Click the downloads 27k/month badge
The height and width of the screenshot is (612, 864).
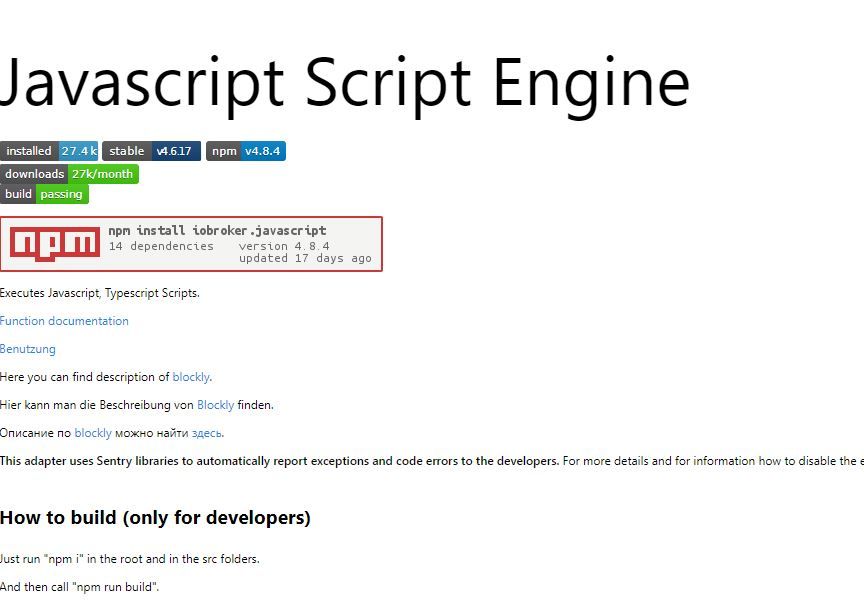click(x=69, y=174)
